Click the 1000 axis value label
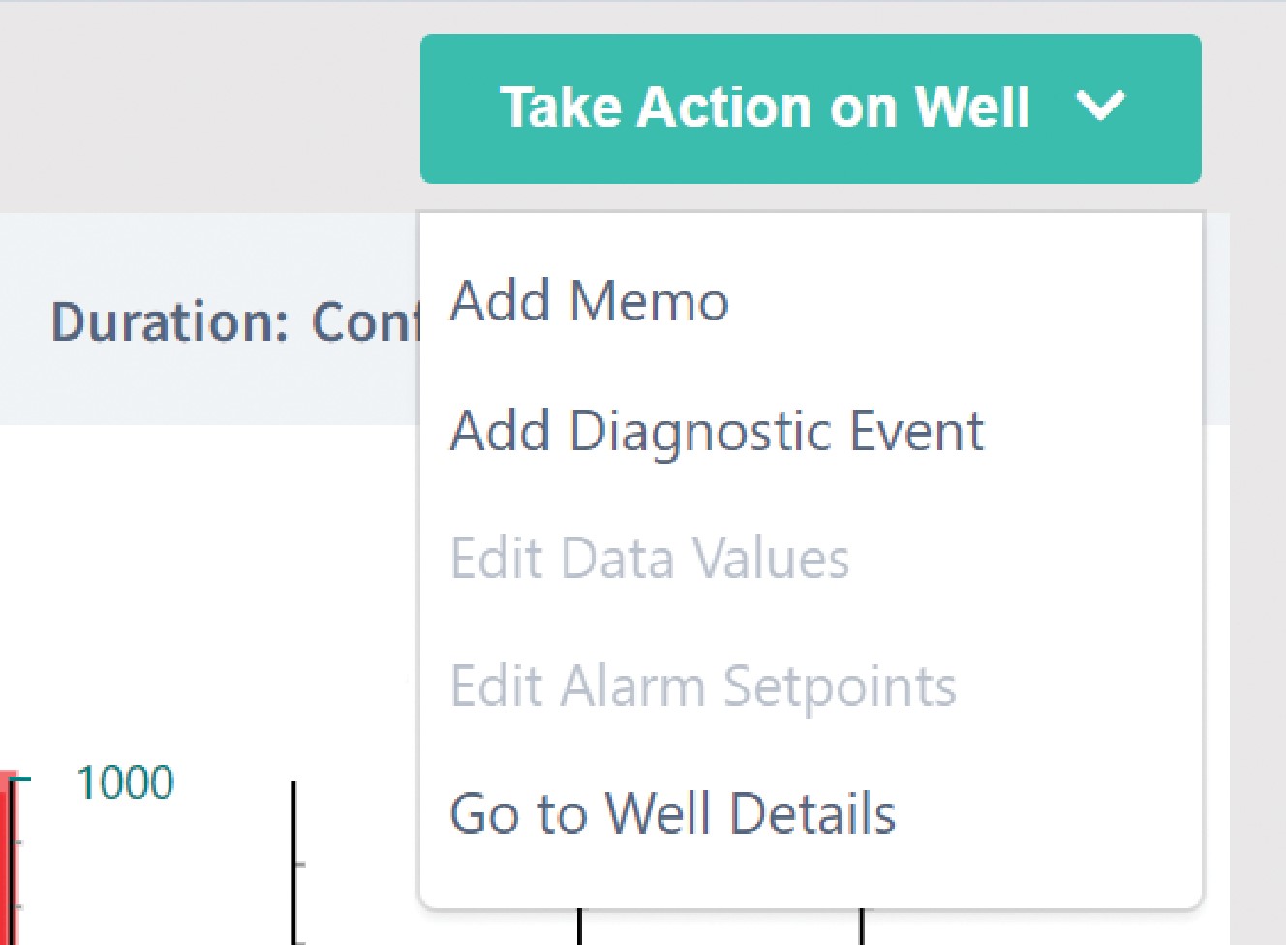 point(125,782)
